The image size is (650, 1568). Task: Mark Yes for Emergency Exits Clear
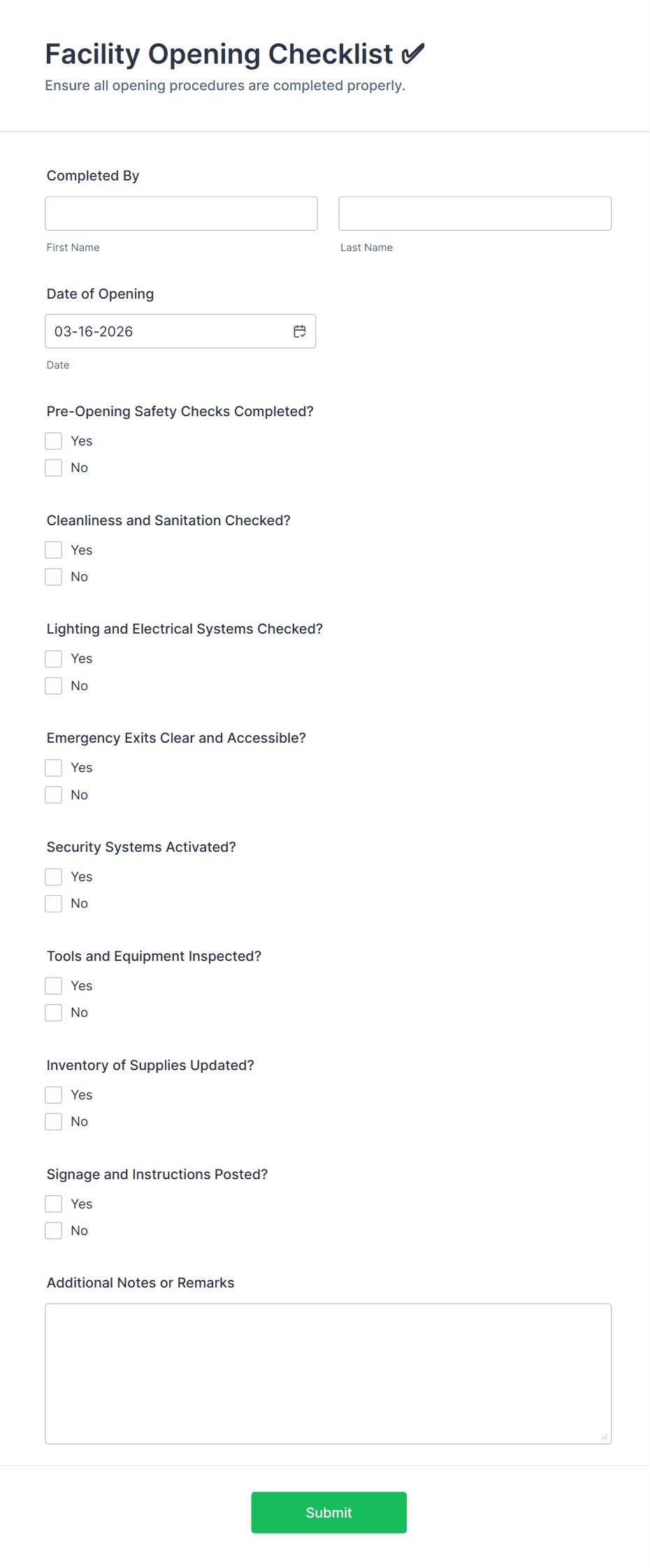click(54, 768)
